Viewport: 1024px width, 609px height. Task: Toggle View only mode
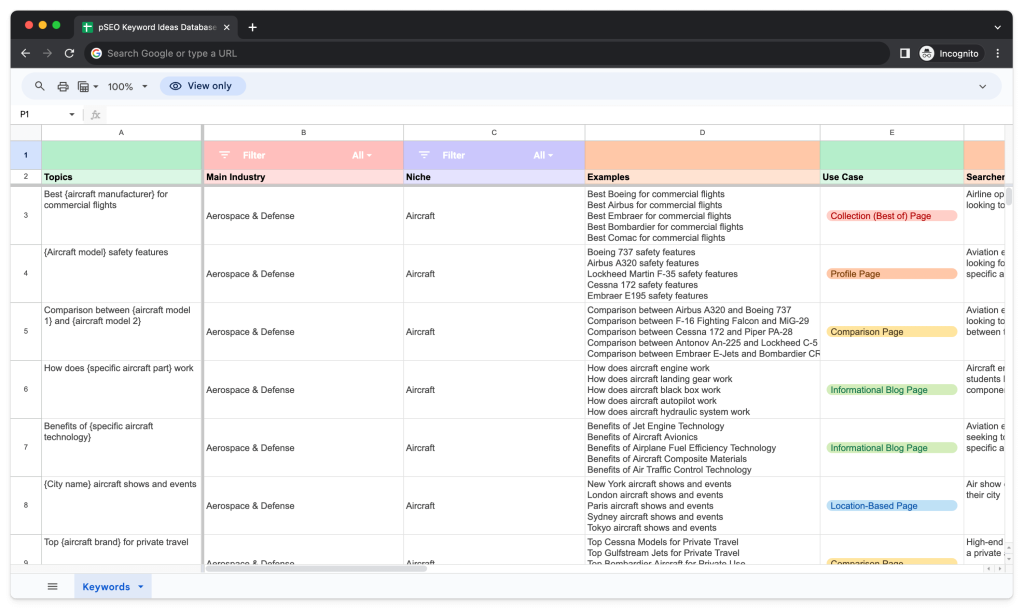point(202,86)
